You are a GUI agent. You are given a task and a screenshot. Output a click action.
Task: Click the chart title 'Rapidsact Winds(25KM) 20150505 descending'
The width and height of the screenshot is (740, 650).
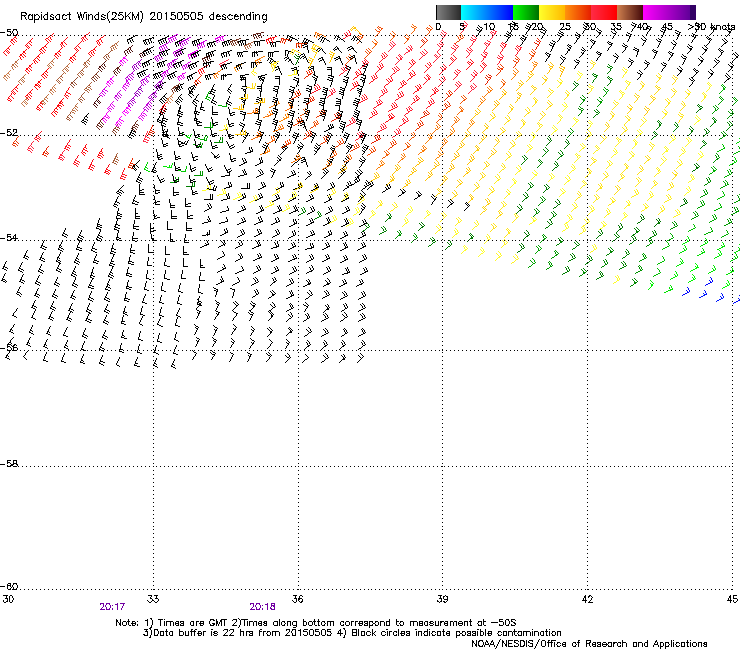(143, 17)
